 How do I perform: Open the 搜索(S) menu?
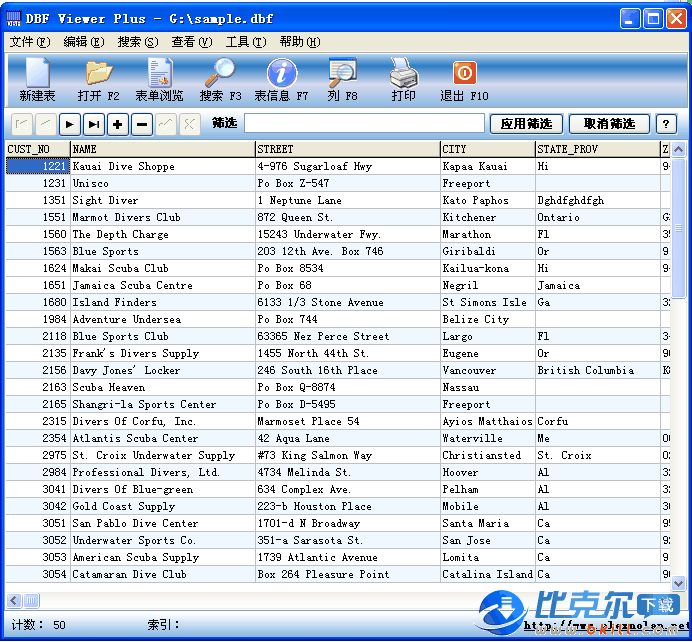(138, 42)
